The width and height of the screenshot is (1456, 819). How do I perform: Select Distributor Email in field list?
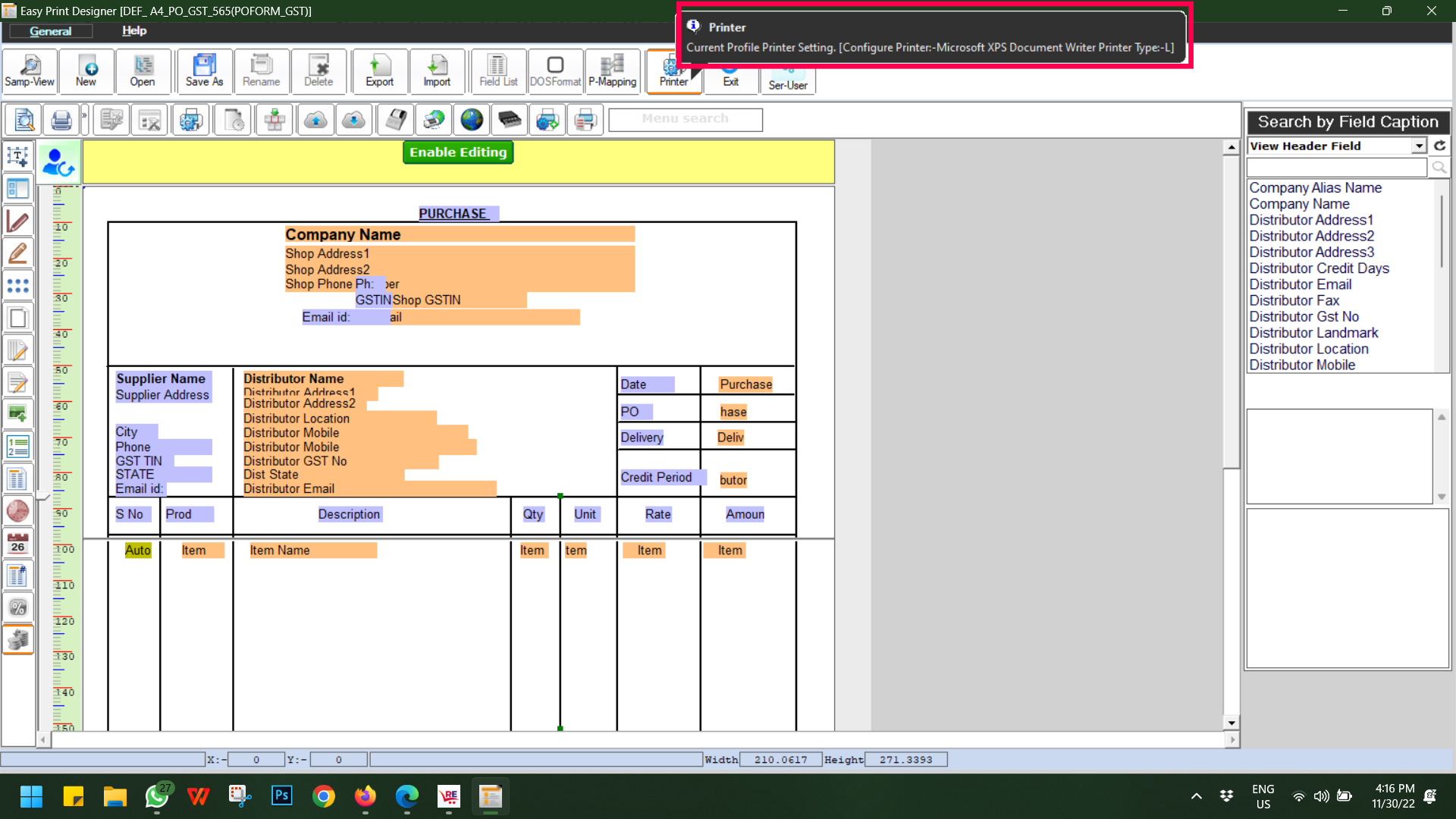(1300, 284)
